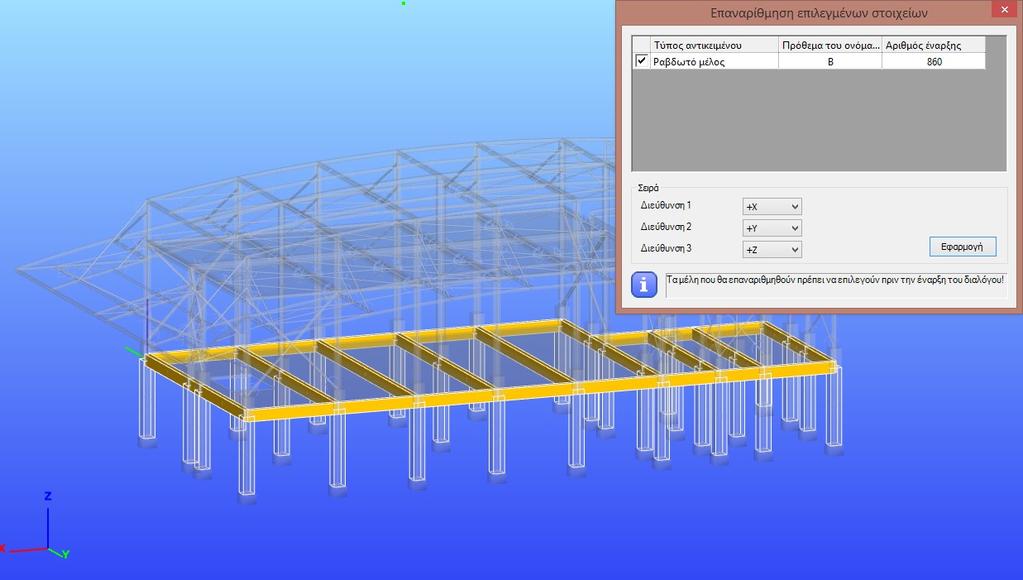Click the blue information icon
This screenshot has height=580, width=1023.
pos(644,285)
